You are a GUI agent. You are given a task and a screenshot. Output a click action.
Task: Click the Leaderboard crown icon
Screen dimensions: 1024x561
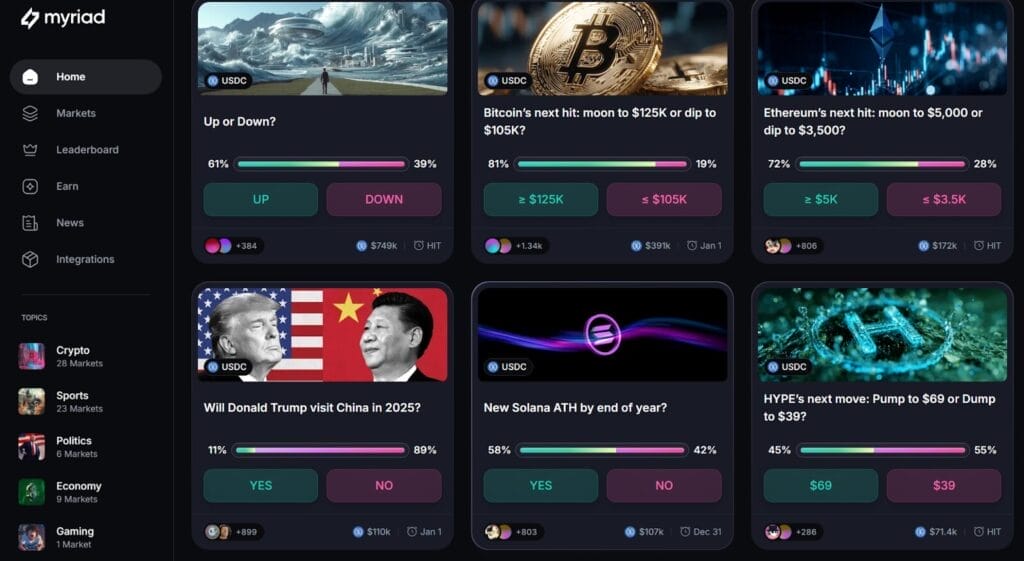[30, 150]
